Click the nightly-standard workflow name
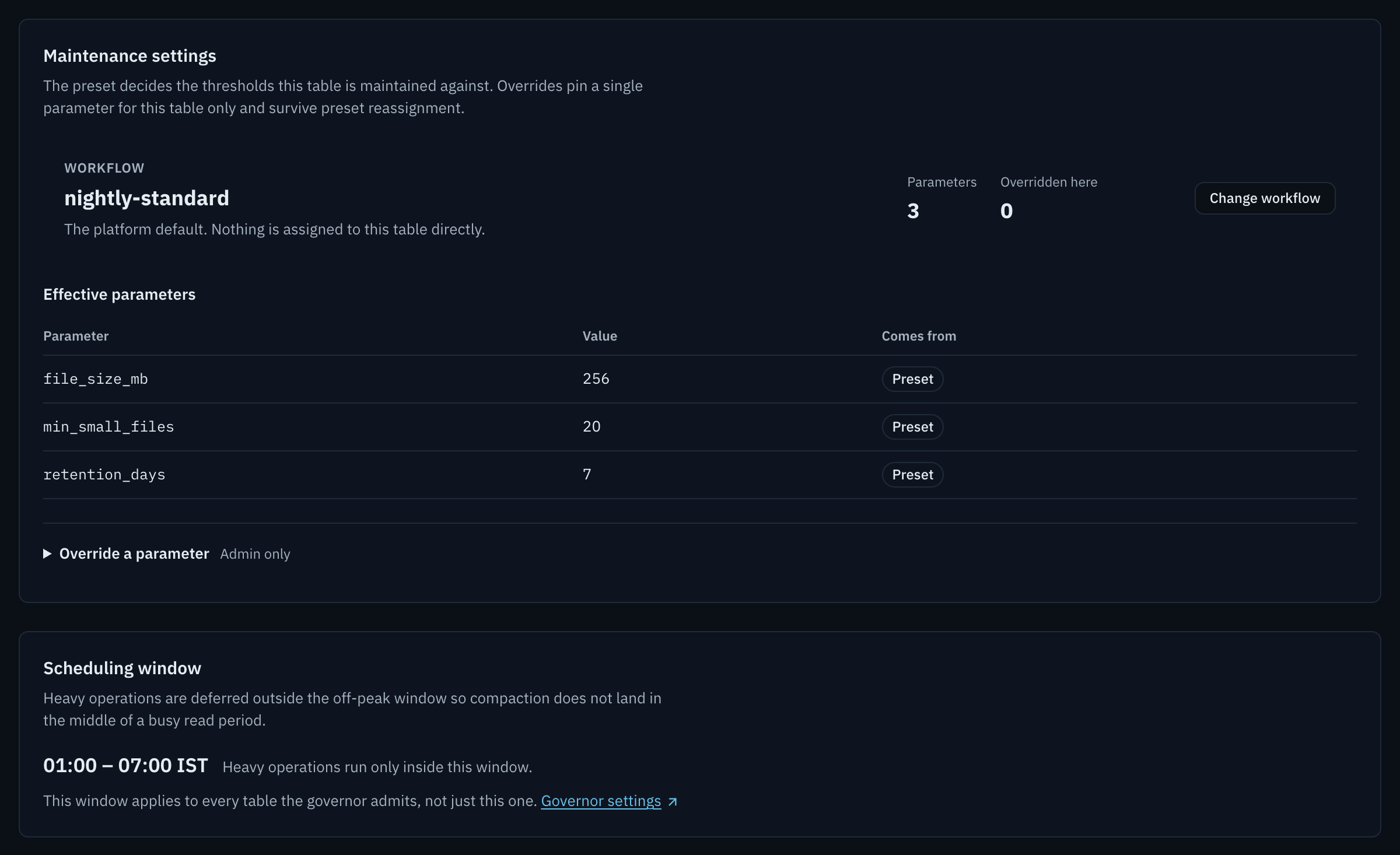Image resolution: width=1400 pixels, height=855 pixels. tap(146, 198)
